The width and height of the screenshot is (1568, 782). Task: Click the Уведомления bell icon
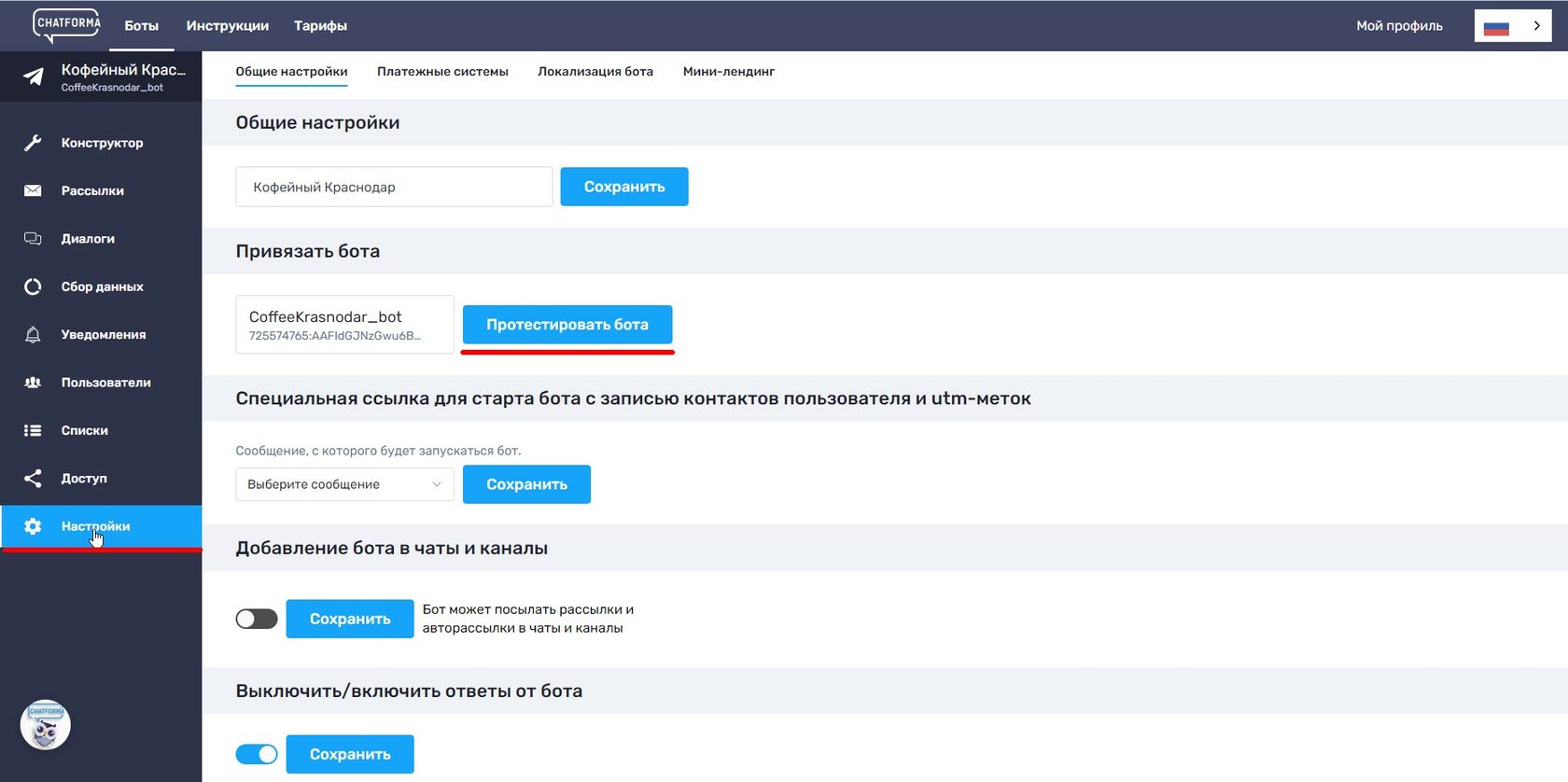pyautogui.click(x=33, y=334)
